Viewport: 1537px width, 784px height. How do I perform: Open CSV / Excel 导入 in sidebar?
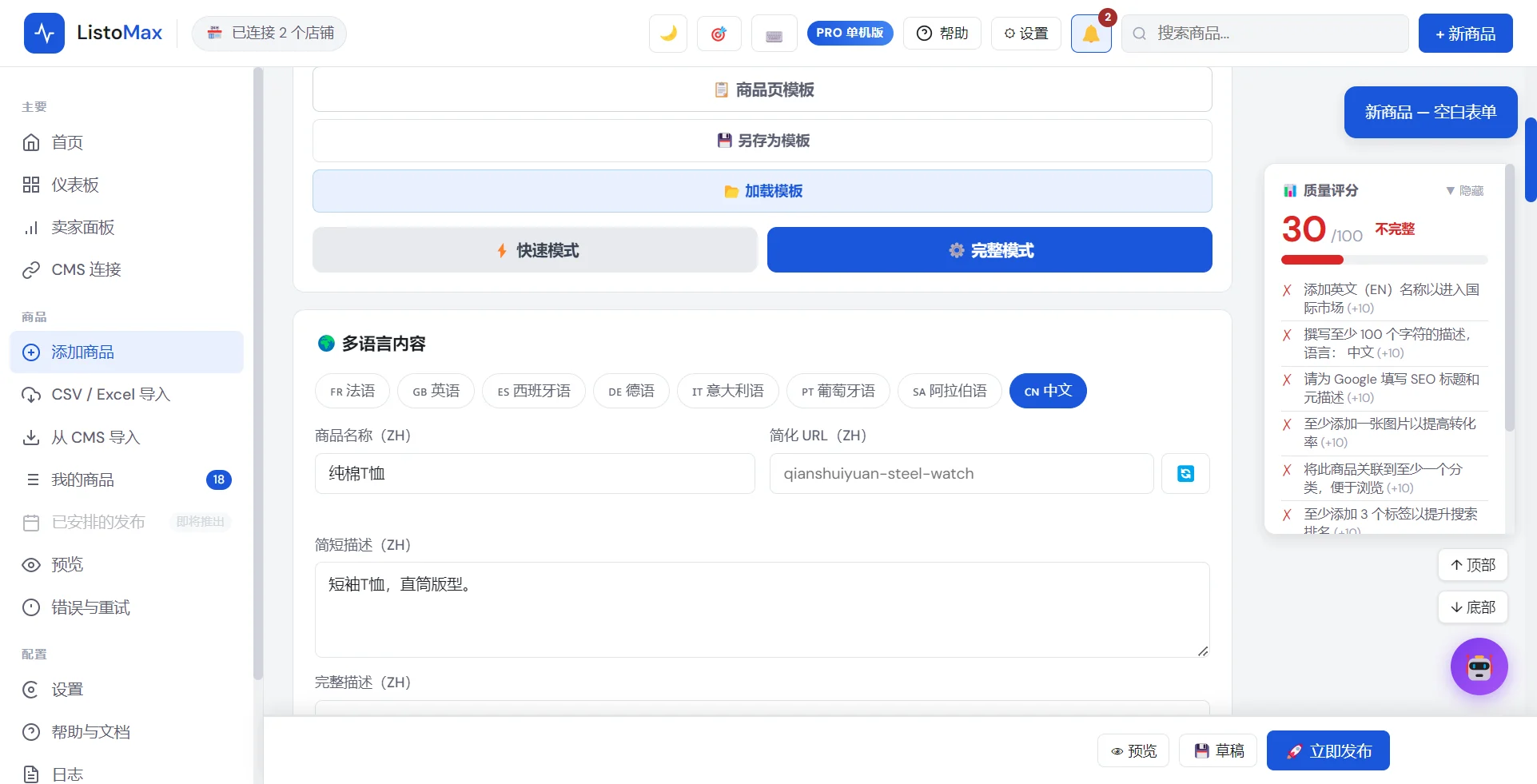coord(126,394)
